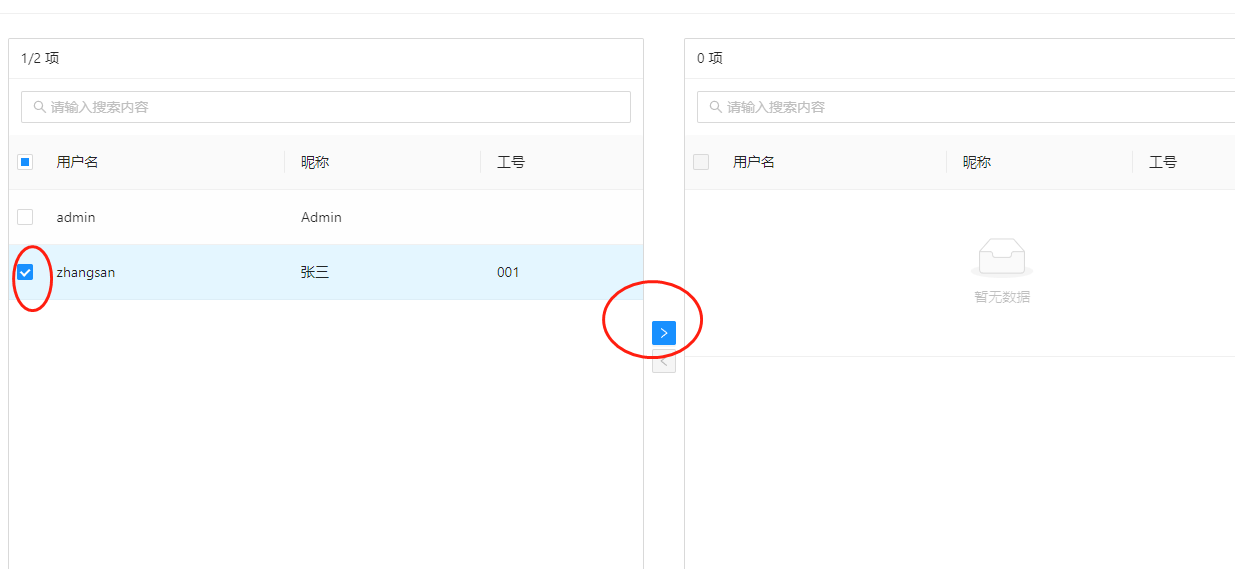Click the left table 工号 column header
The image size is (1235, 569).
(x=511, y=162)
